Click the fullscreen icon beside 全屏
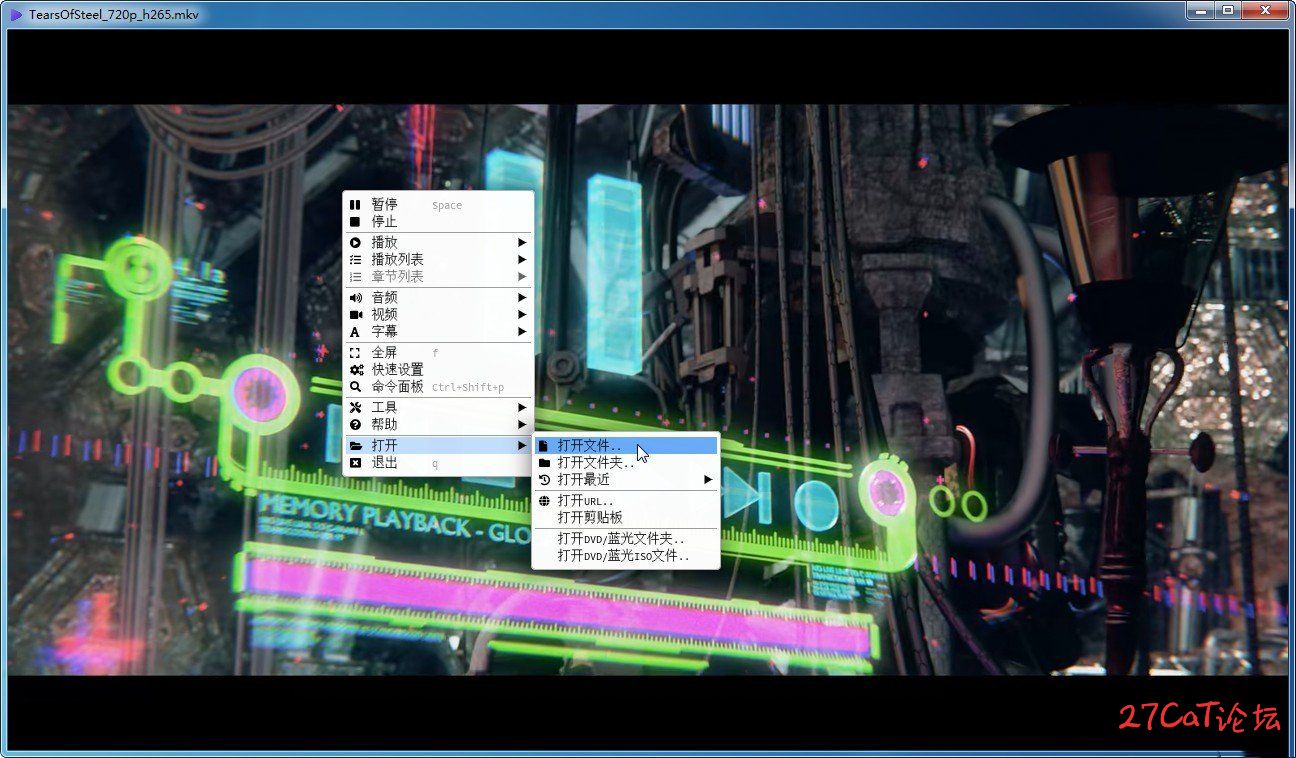The width and height of the screenshot is (1296, 758). [x=354, y=353]
